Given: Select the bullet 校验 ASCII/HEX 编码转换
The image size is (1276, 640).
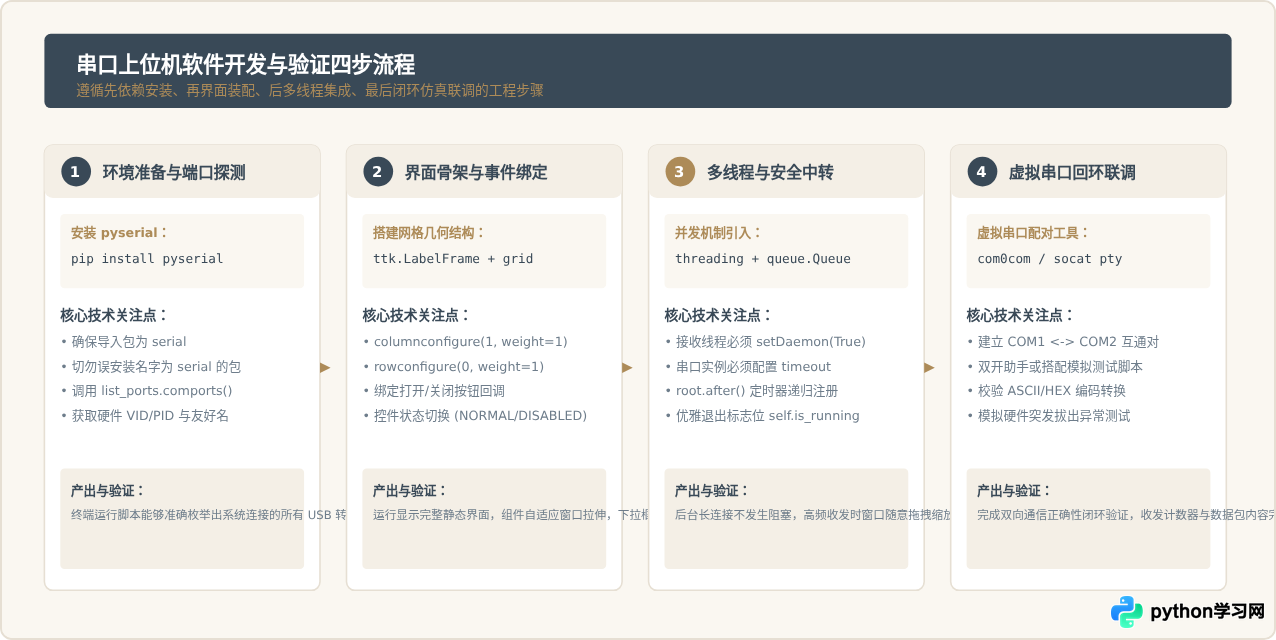Looking at the screenshot, I should tap(1046, 391).
